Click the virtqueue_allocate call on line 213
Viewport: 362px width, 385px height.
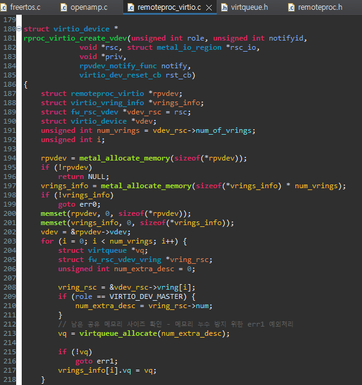pos(118,333)
